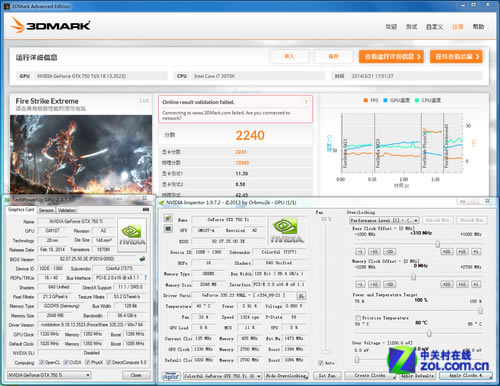Click the Bus Interface question mark icon
The width and height of the screenshot is (500, 386).
coord(145,277)
